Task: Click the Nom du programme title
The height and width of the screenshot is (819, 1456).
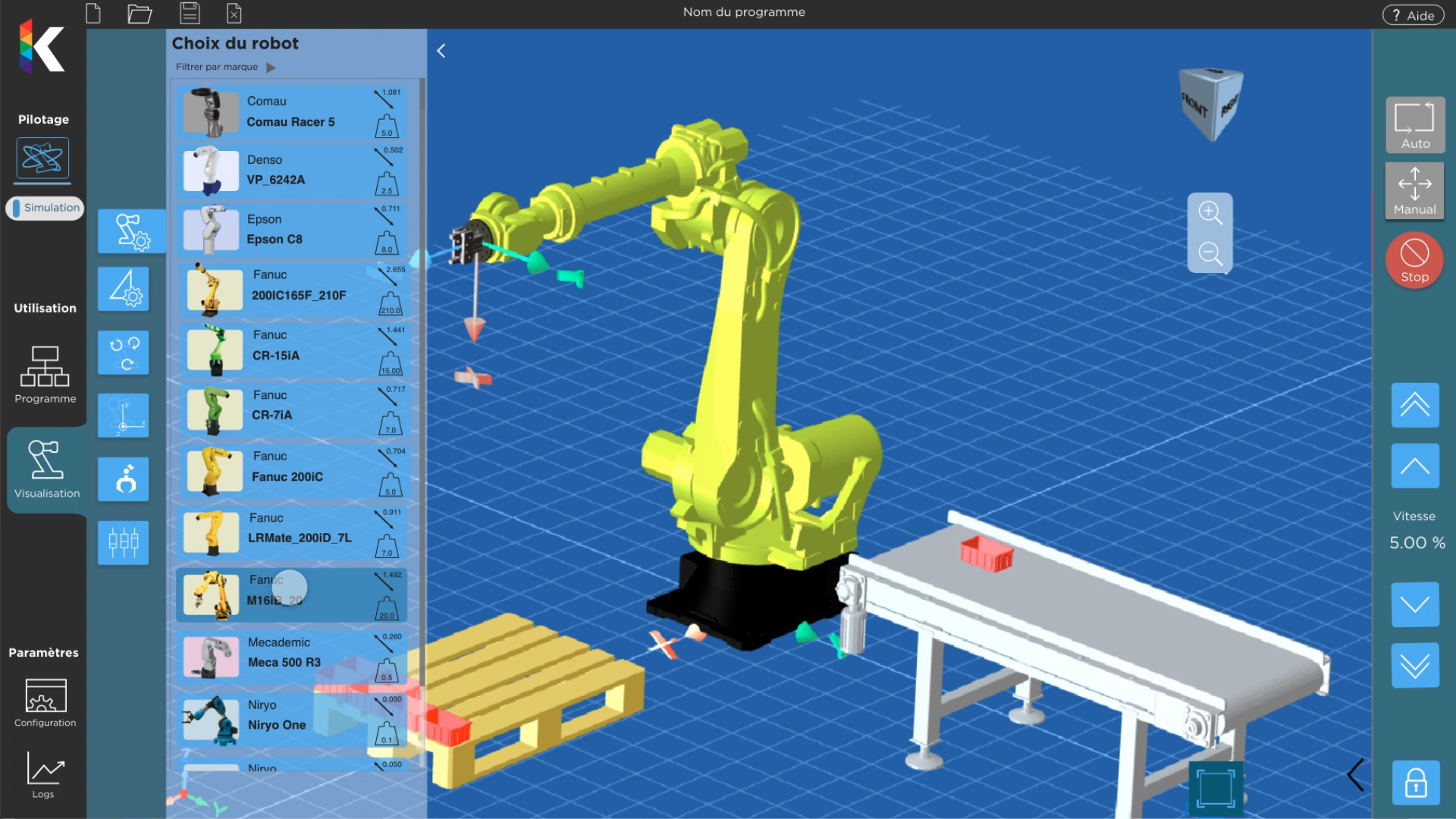Action: (x=744, y=12)
